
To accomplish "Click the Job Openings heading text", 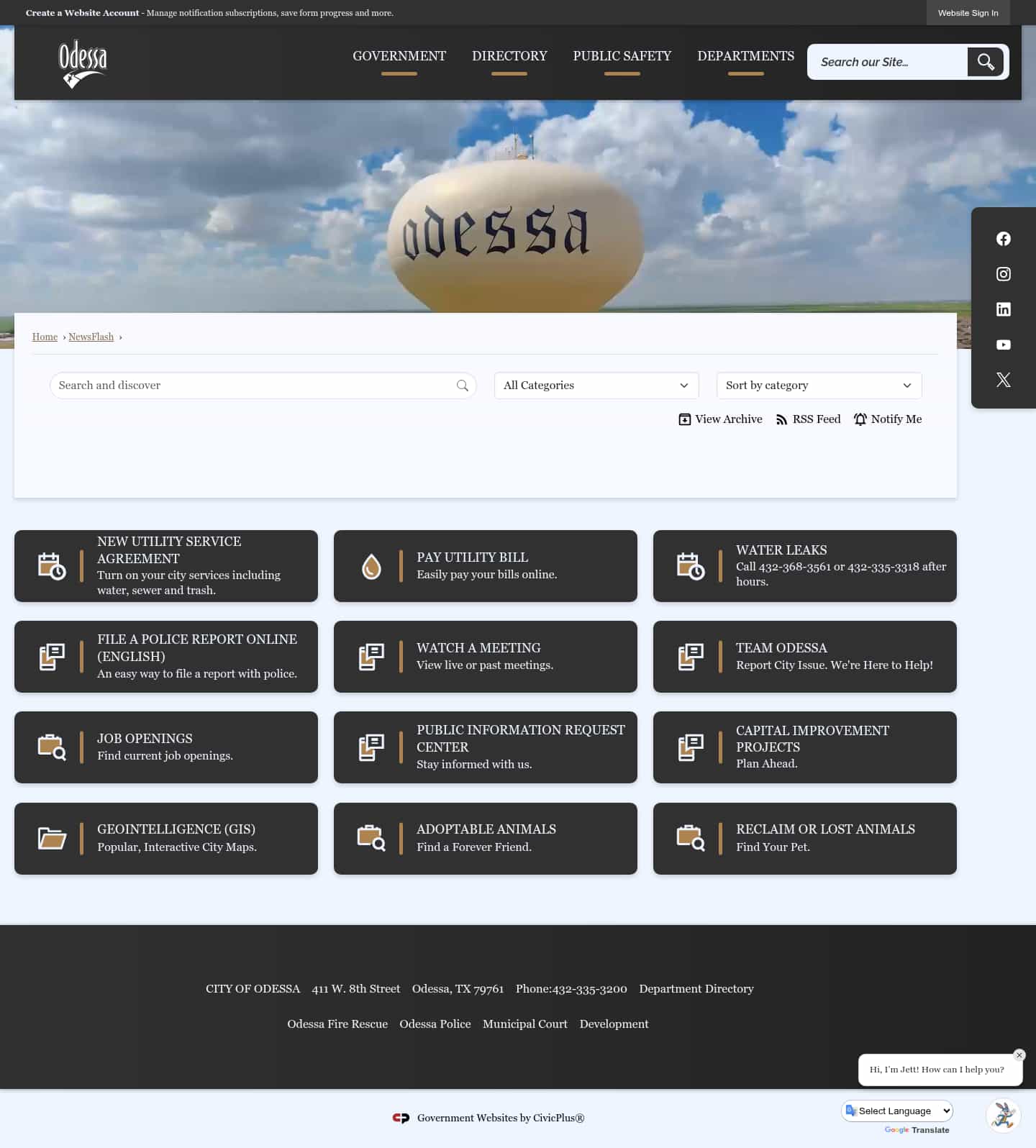I will (145, 739).
